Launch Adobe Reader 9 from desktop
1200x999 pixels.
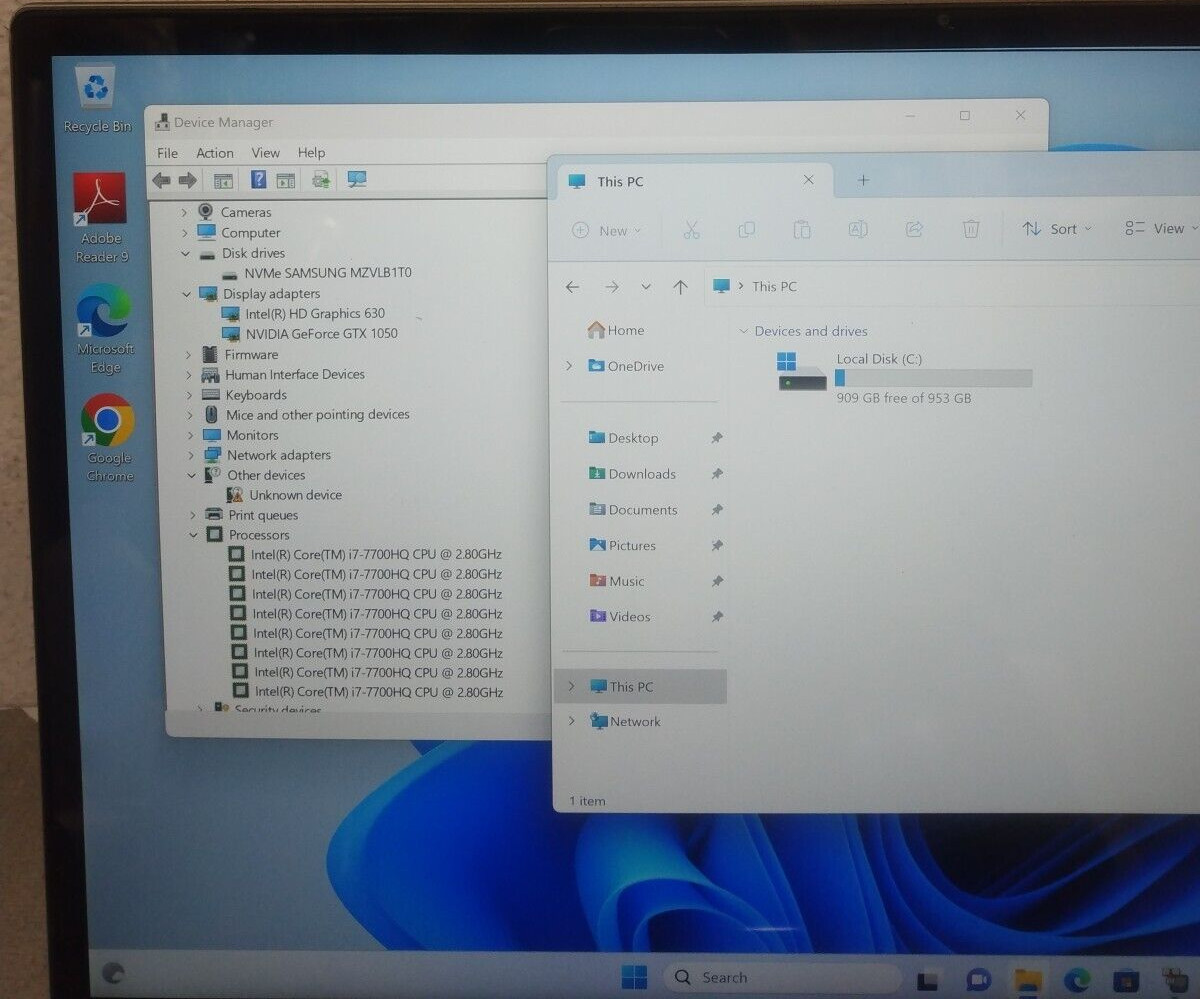(x=101, y=218)
